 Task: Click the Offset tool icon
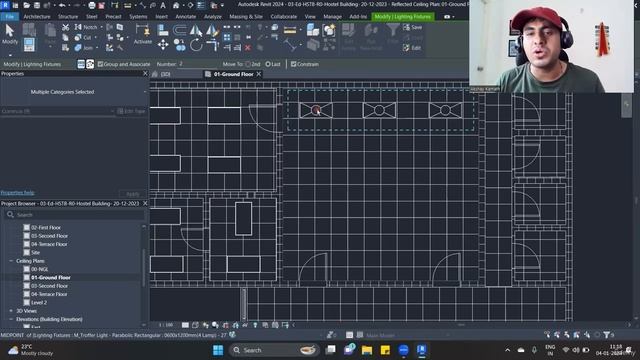coord(179,29)
